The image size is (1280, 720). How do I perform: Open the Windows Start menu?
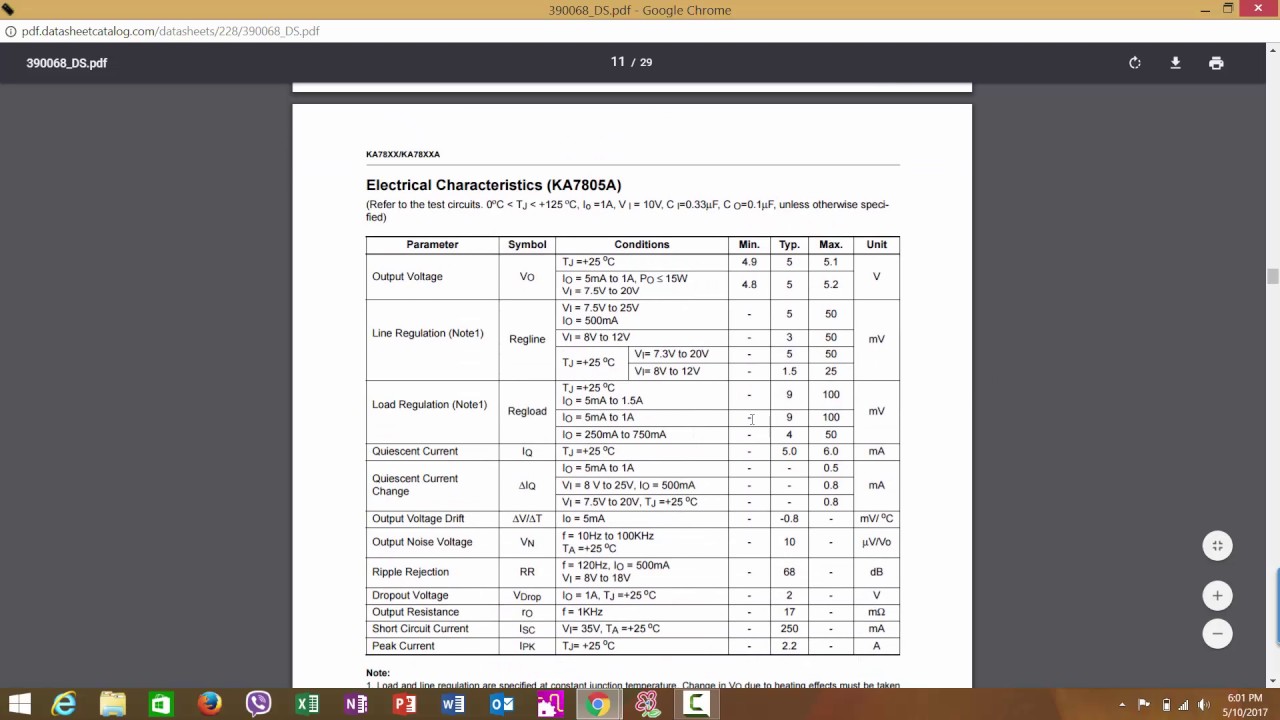[x=19, y=704]
